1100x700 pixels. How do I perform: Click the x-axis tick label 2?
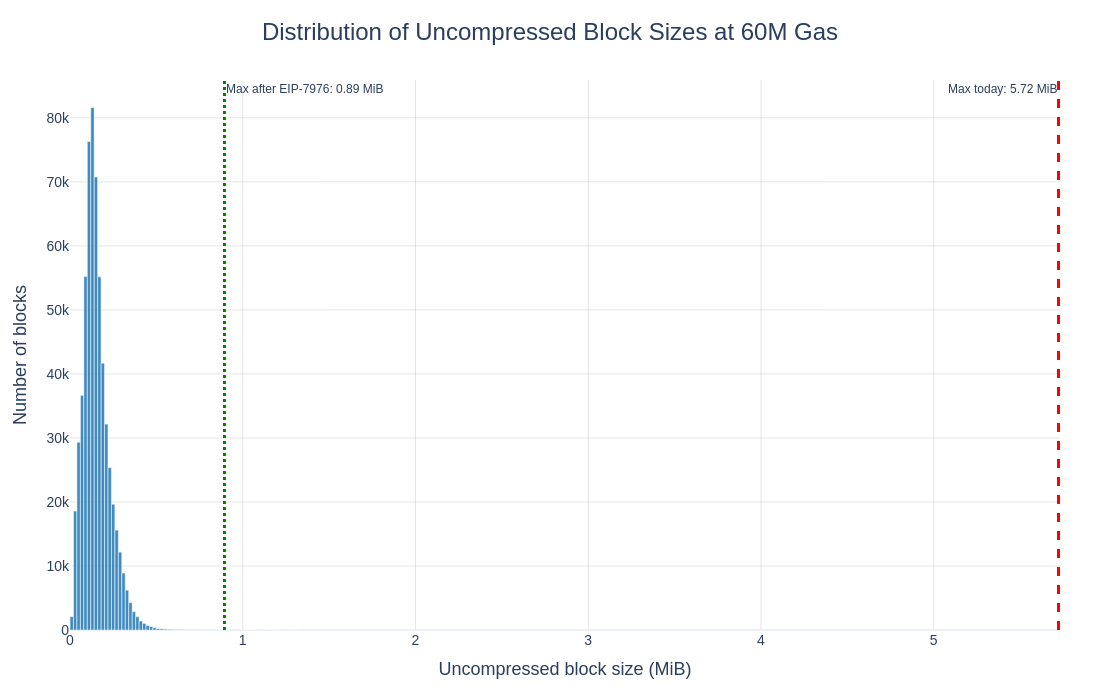[x=415, y=640]
